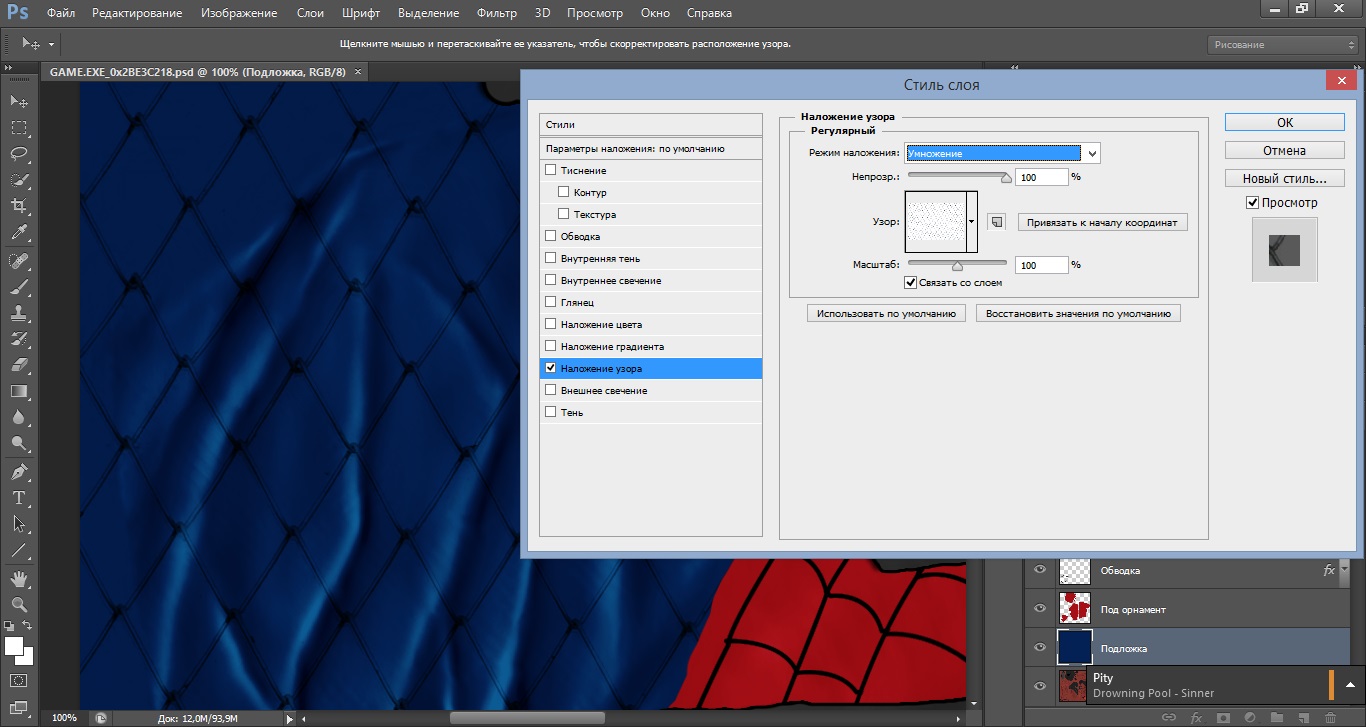Open the Рисование workspace dropdown

pyautogui.click(x=1281, y=45)
